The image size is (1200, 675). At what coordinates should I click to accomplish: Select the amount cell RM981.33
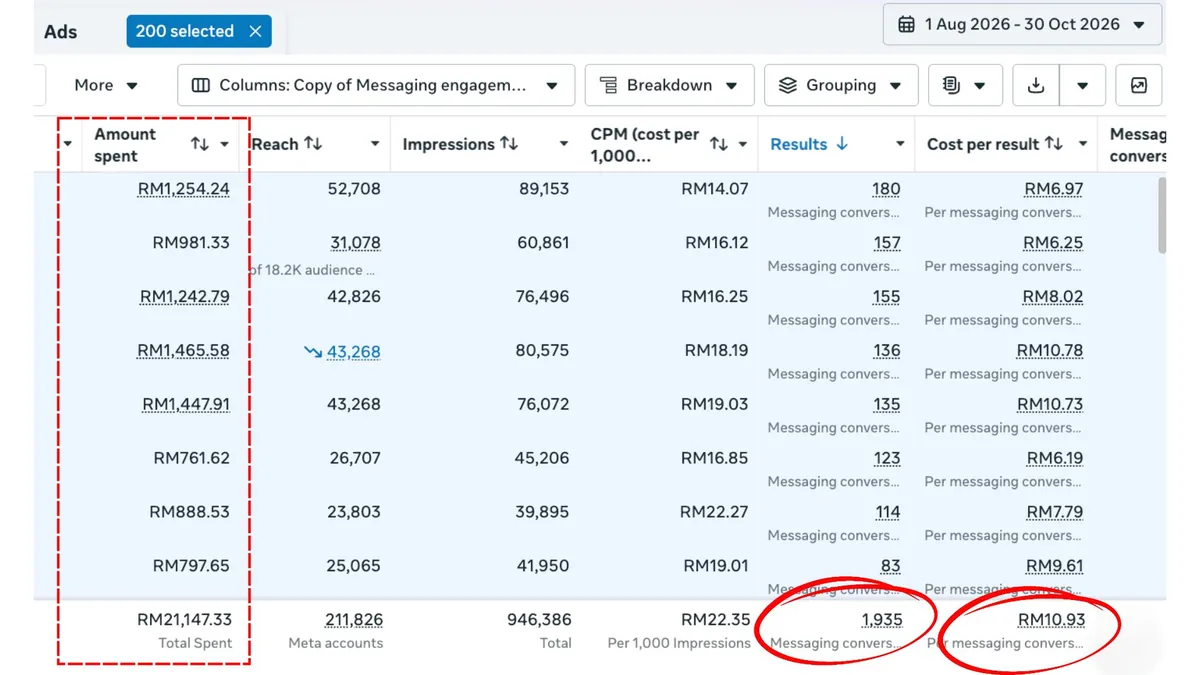190,243
